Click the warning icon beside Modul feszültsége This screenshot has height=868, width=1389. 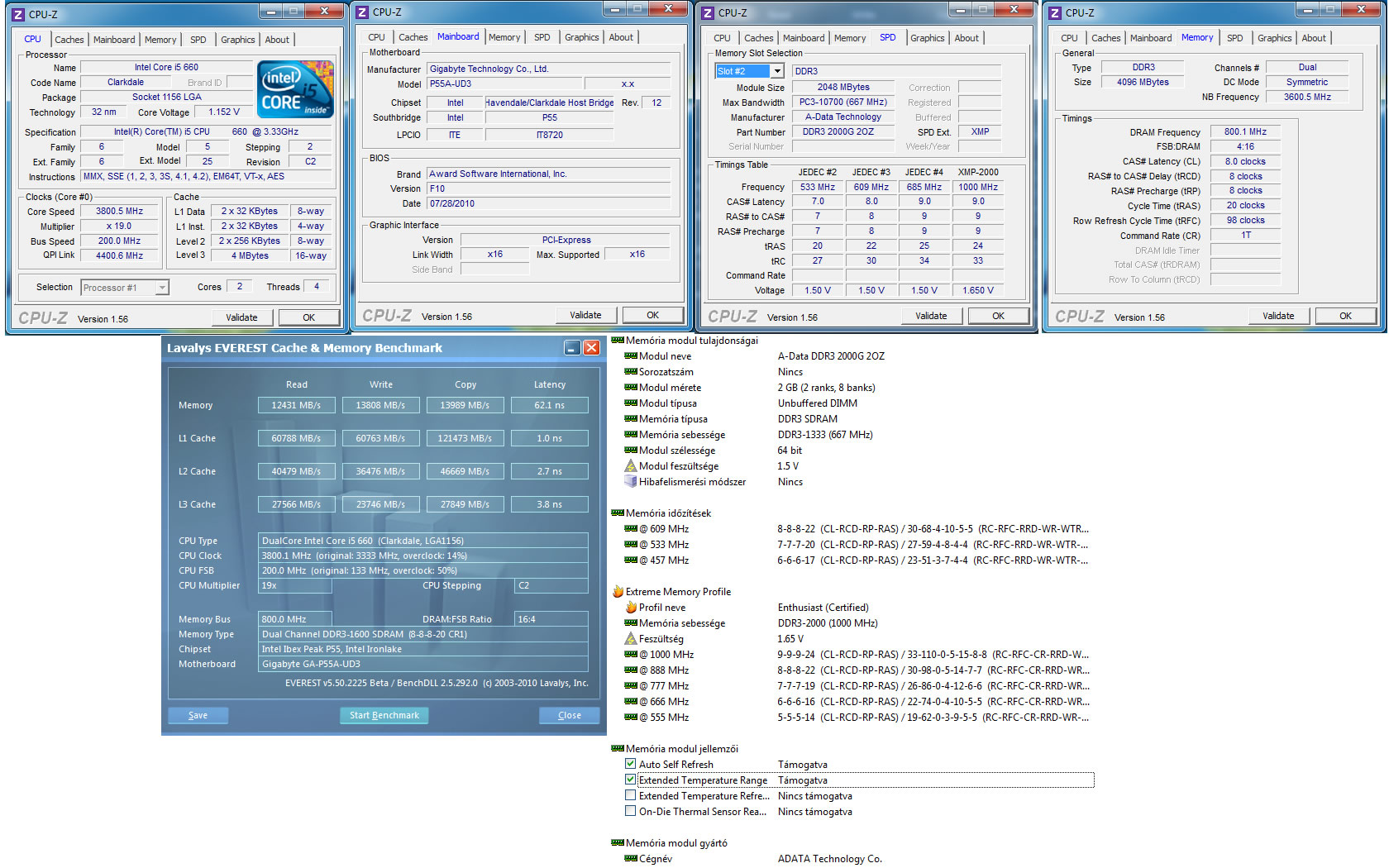pos(631,466)
